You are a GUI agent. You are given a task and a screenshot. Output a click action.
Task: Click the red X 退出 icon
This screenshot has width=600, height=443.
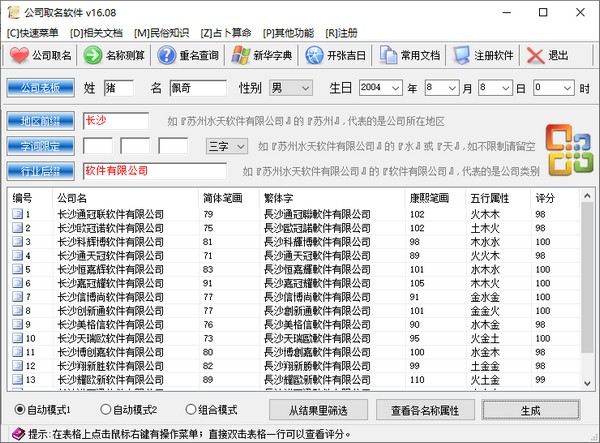coord(535,55)
